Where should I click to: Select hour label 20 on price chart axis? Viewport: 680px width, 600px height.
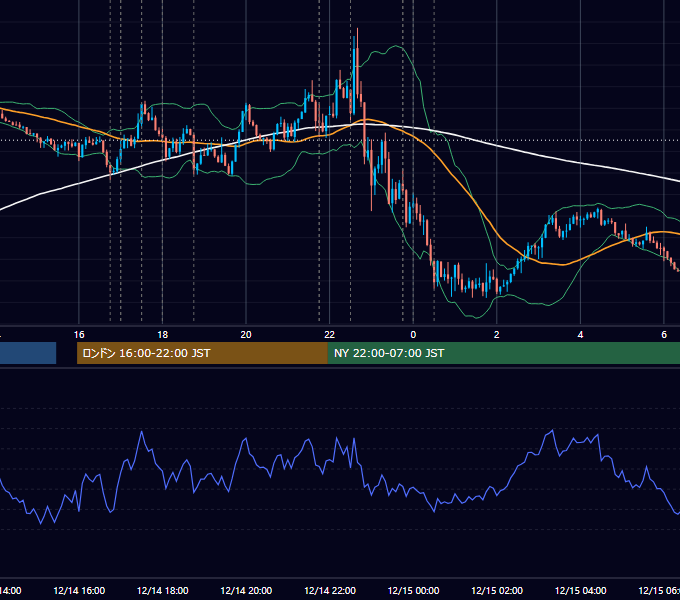(x=246, y=335)
